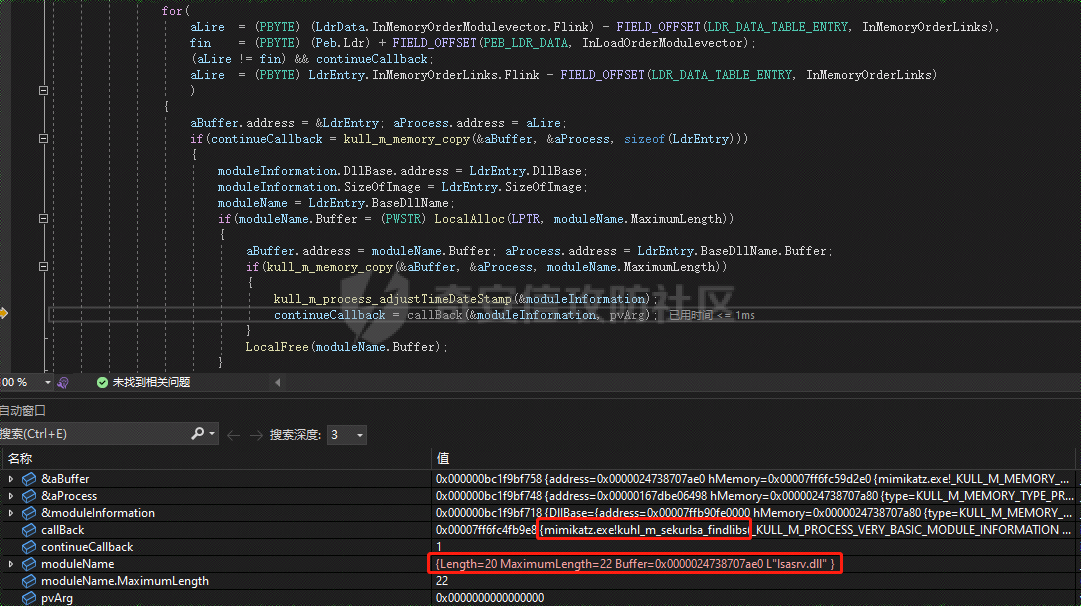Expand the moduleName variable row
Screen dimensions: 1081x606
[10, 564]
